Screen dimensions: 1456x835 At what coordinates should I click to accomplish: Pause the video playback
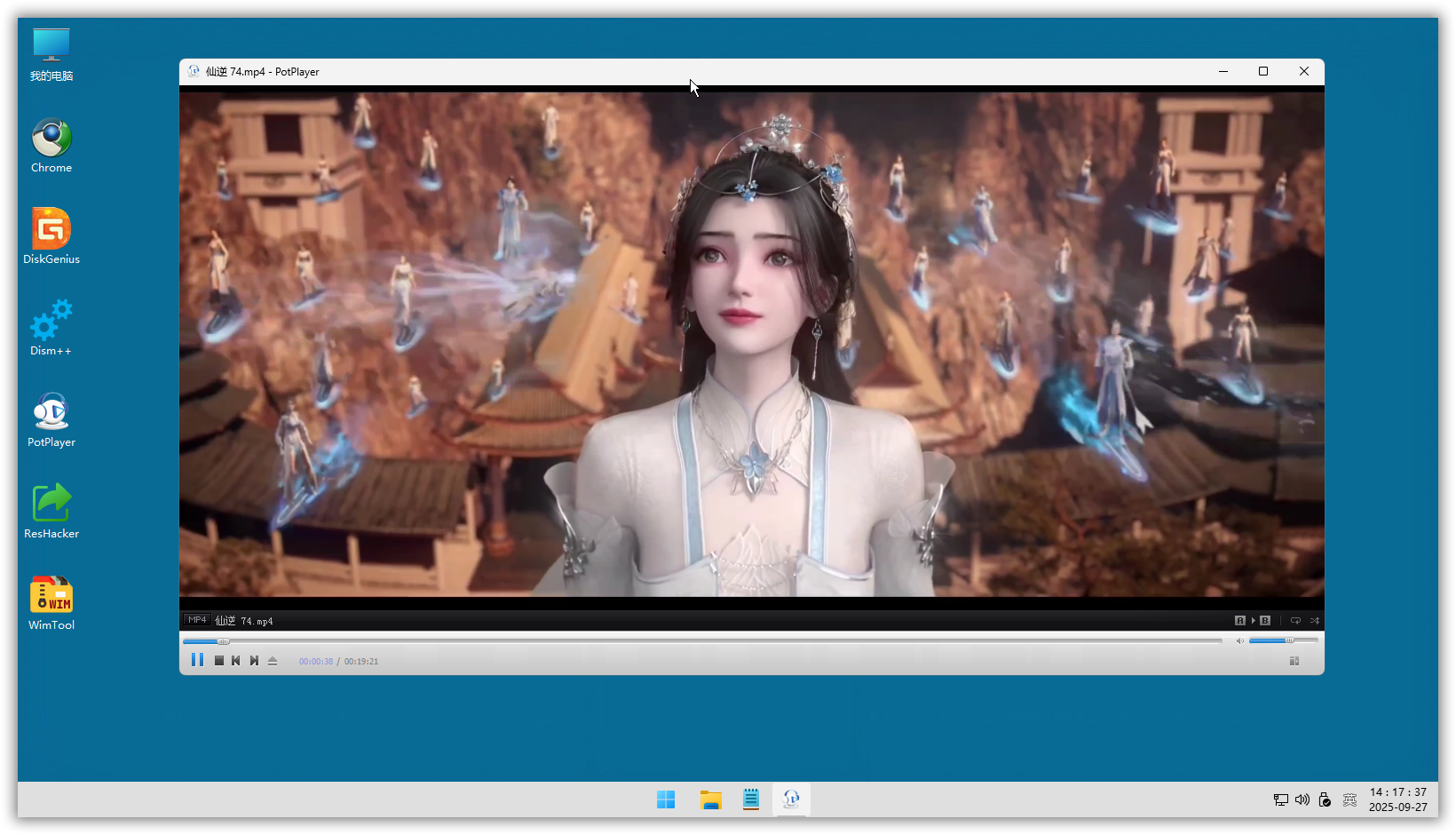(x=197, y=660)
